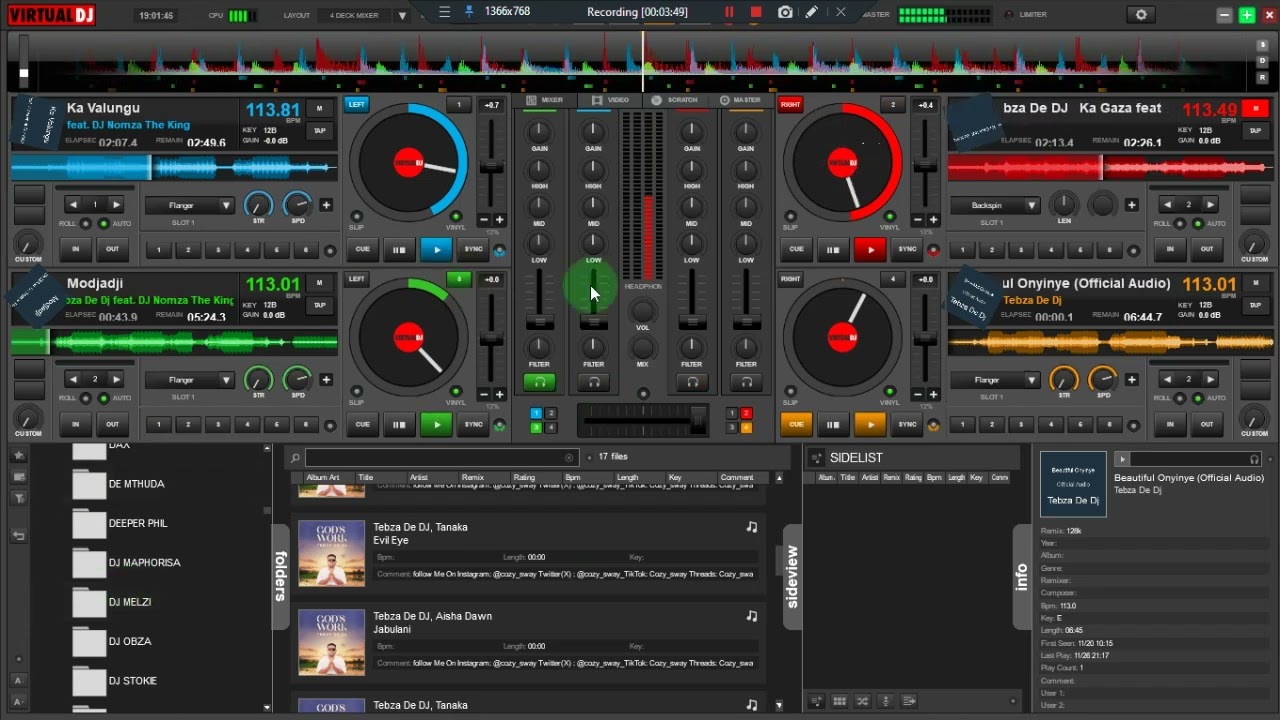This screenshot has height=720, width=1280.
Task: Click the pause recording icon
Action: click(729, 12)
